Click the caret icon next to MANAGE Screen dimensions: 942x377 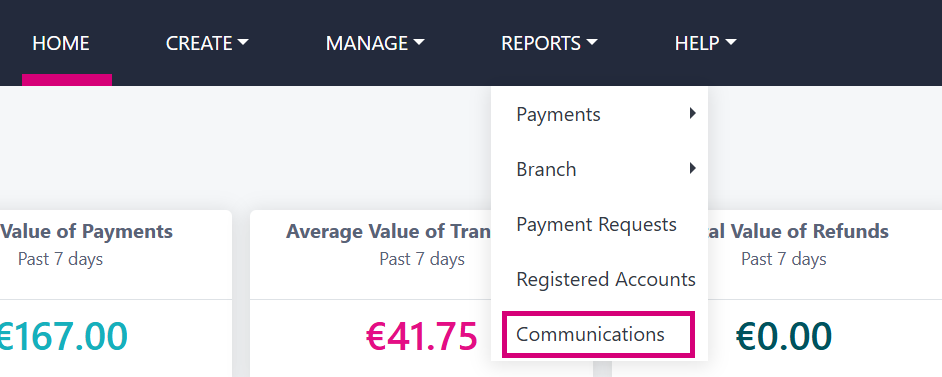(419, 43)
